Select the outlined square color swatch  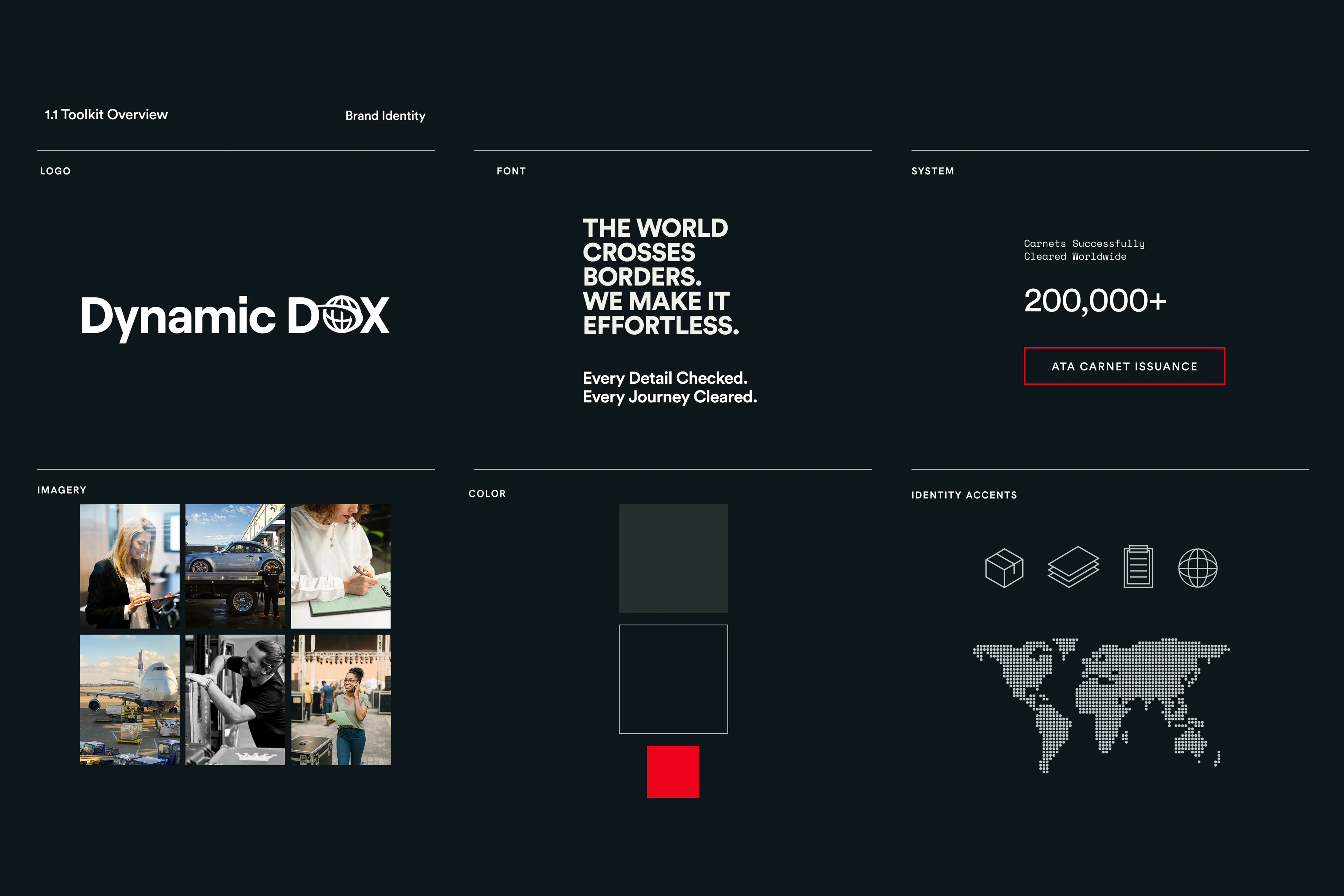point(673,678)
